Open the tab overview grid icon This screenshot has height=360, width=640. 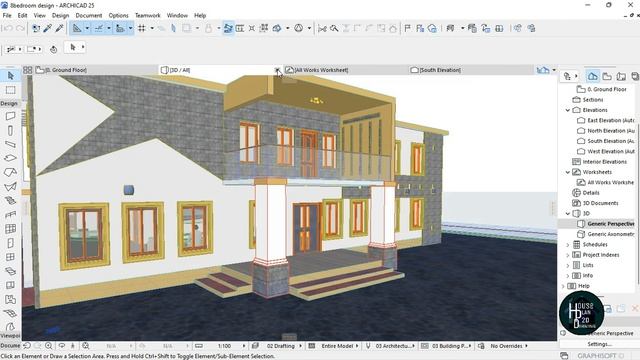(x=27, y=70)
